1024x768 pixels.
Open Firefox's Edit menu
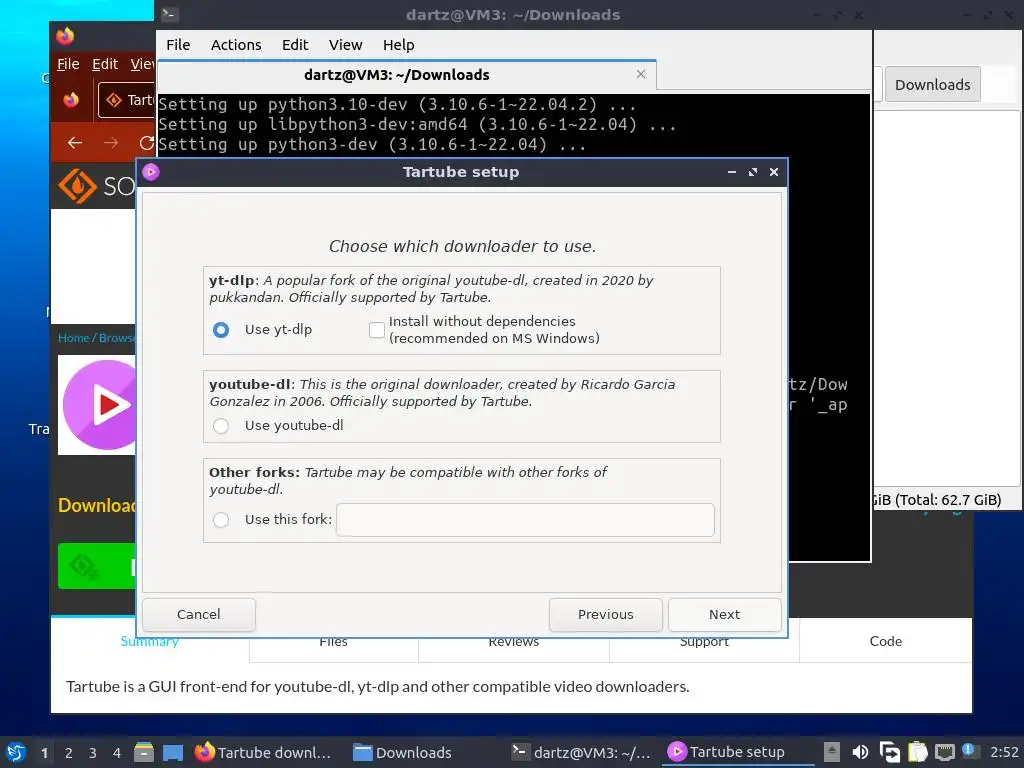click(104, 64)
